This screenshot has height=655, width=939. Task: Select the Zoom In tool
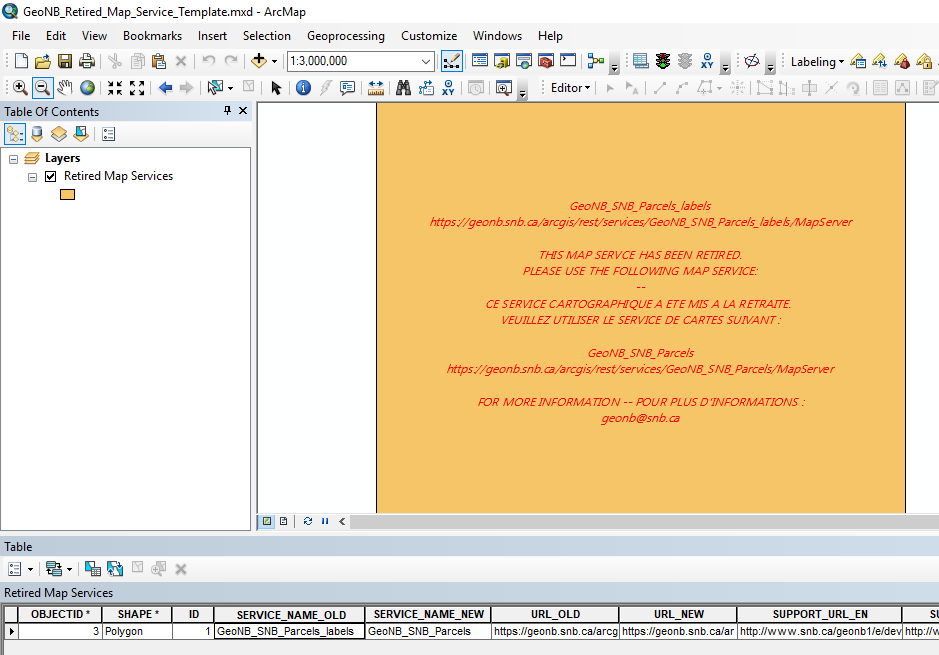(20, 88)
